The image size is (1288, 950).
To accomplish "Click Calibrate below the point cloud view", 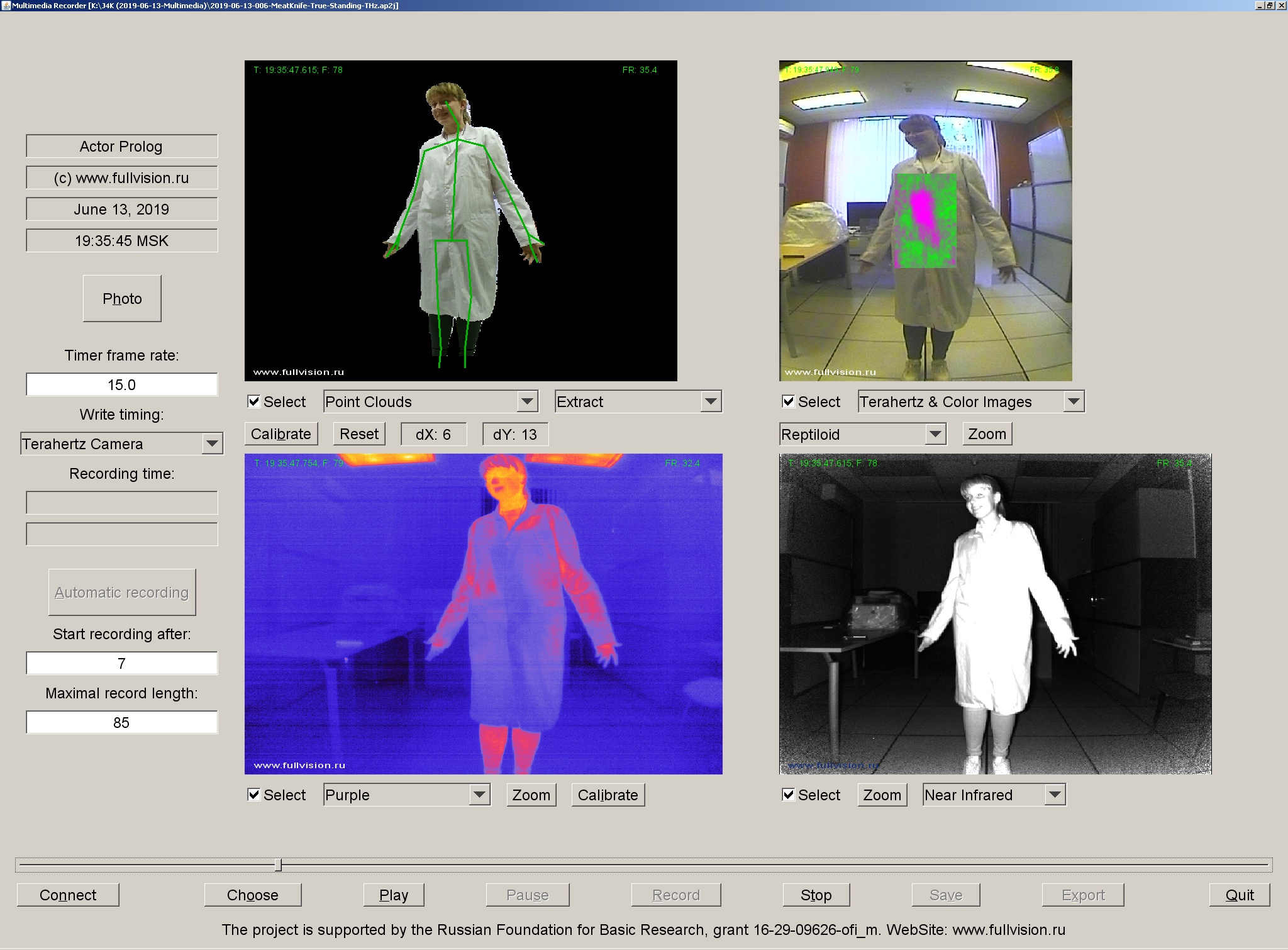I will click(281, 433).
